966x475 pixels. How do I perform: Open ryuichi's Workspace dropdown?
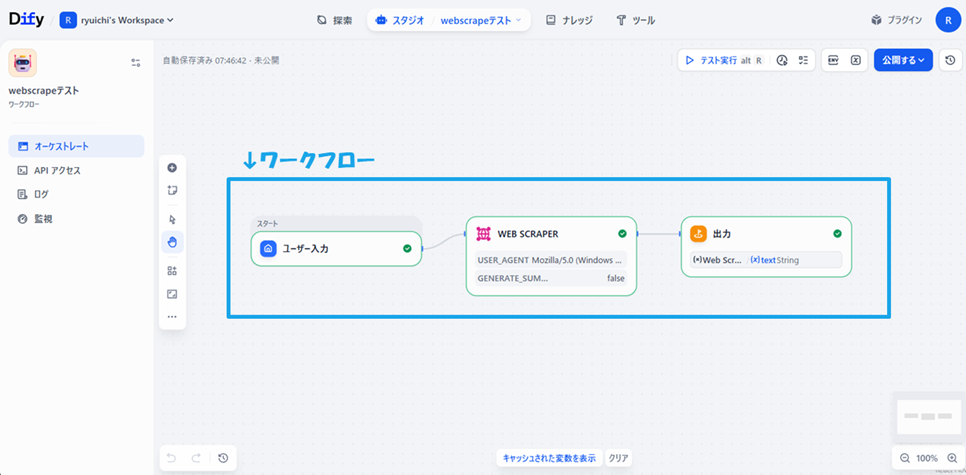pos(117,20)
